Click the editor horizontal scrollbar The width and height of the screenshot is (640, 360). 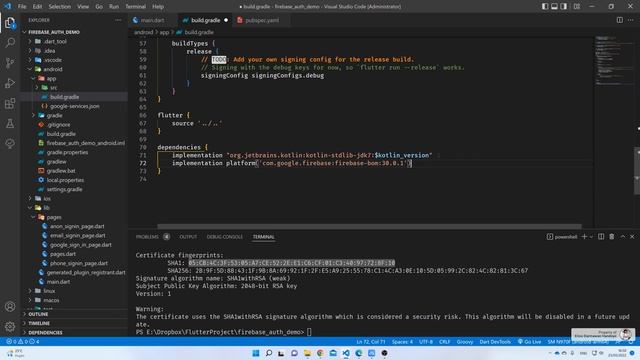(369, 226)
